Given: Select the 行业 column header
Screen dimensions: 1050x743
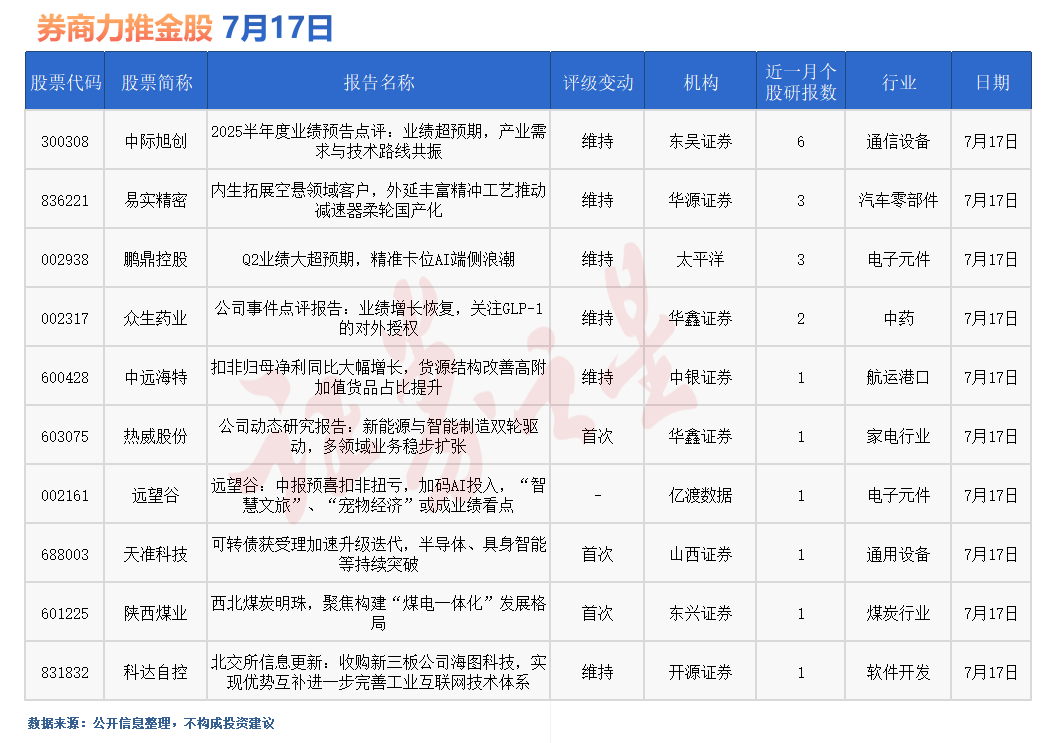Looking at the screenshot, I should [x=899, y=82].
